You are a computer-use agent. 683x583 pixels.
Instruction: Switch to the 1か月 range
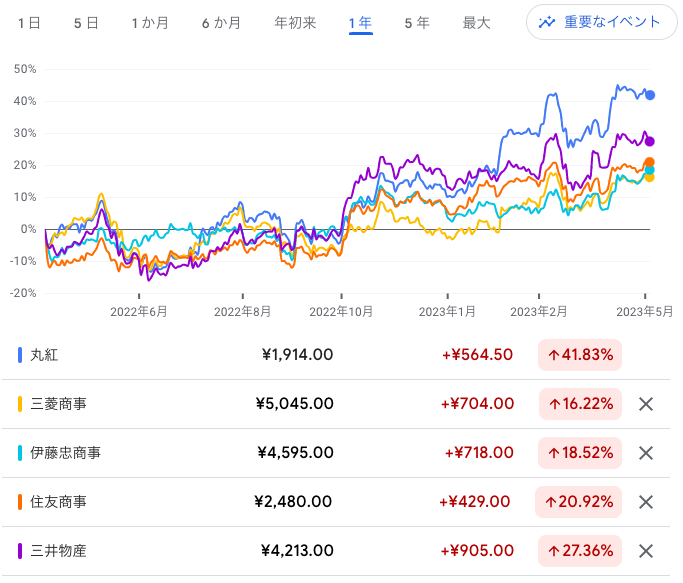[x=150, y=23]
